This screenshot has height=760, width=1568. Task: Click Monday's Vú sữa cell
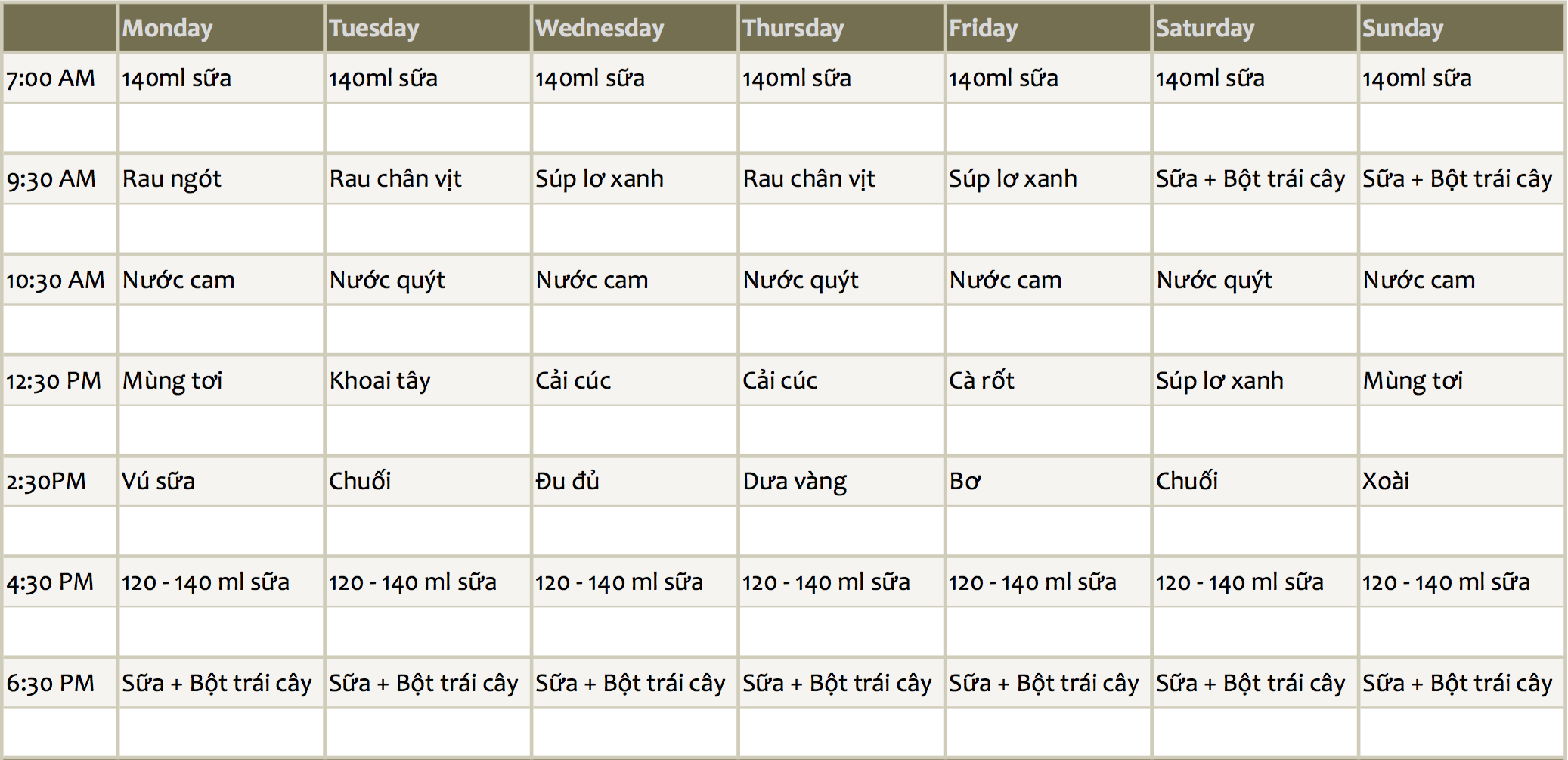221,481
